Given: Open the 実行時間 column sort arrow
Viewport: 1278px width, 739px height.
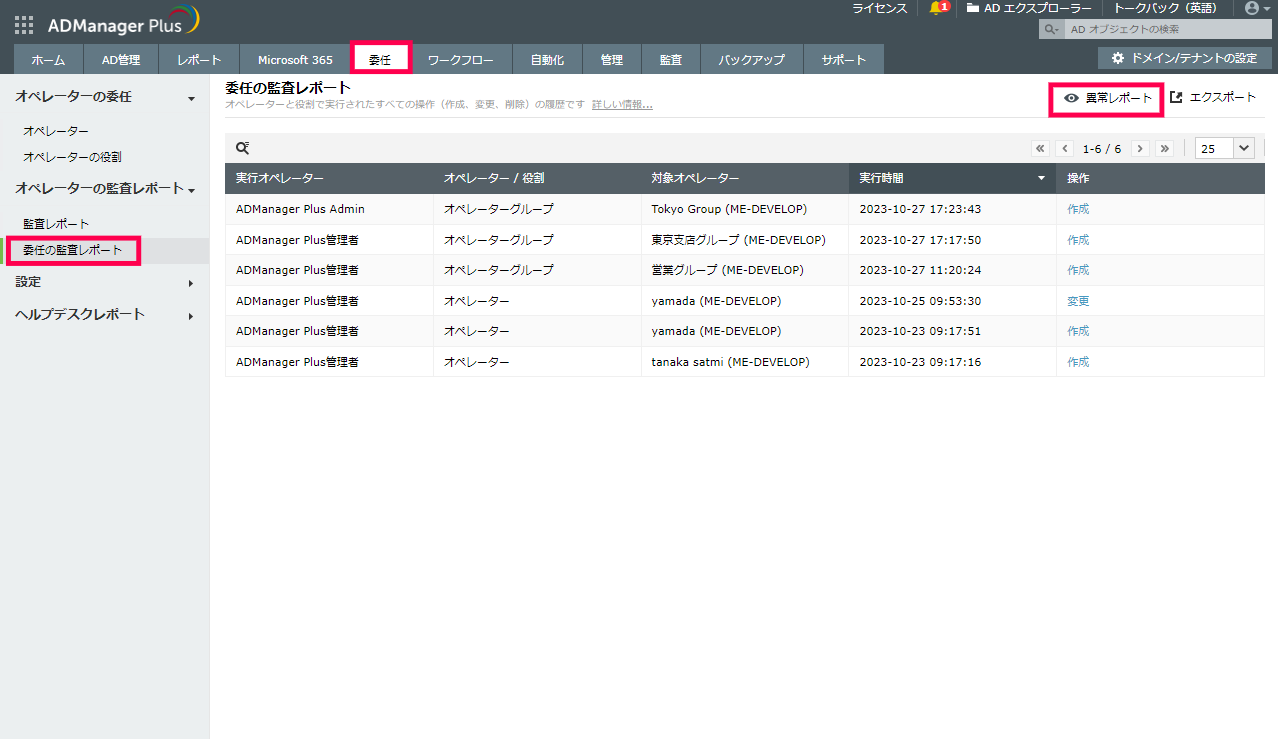Looking at the screenshot, I should 1041,178.
